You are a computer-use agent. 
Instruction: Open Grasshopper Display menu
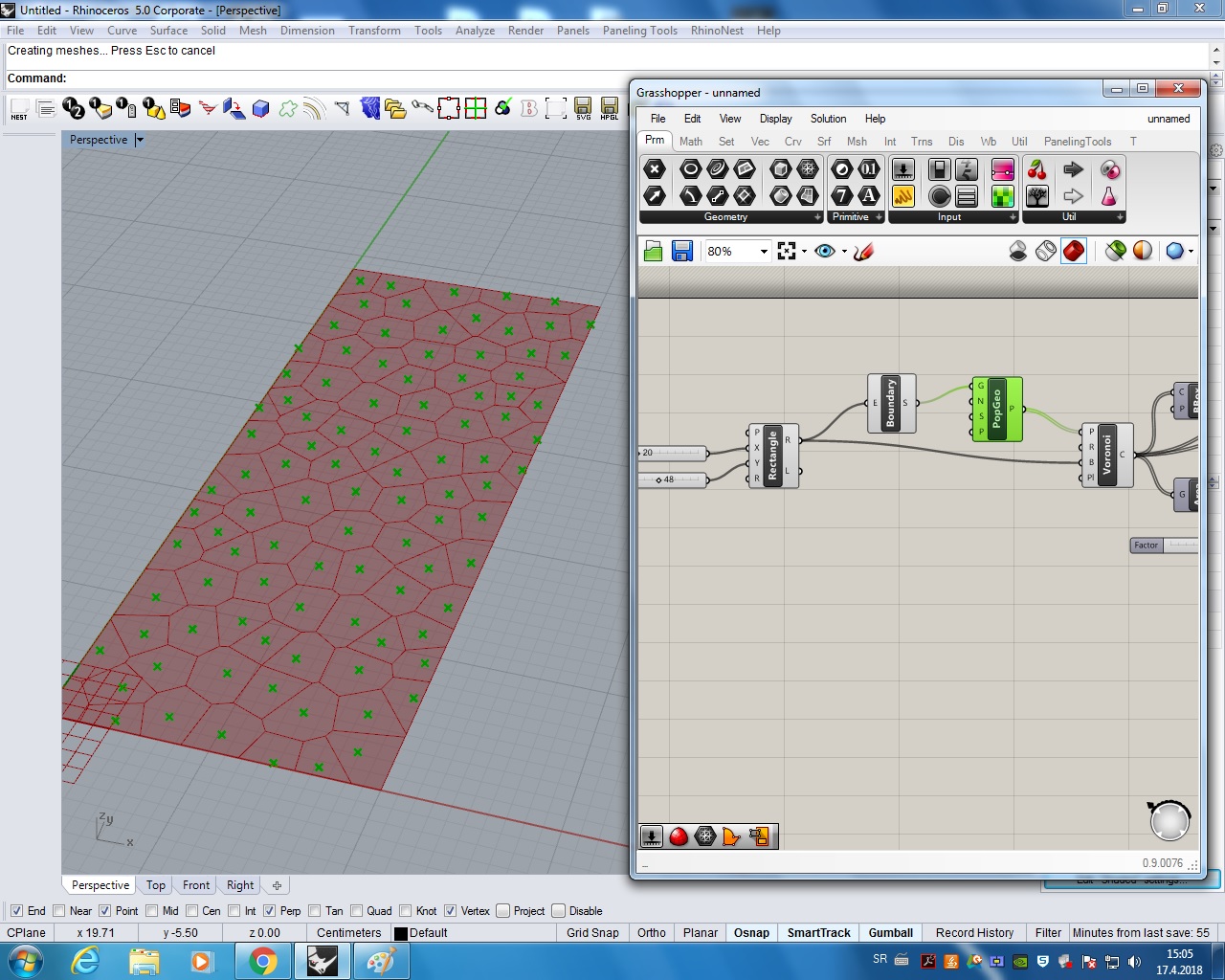click(775, 119)
